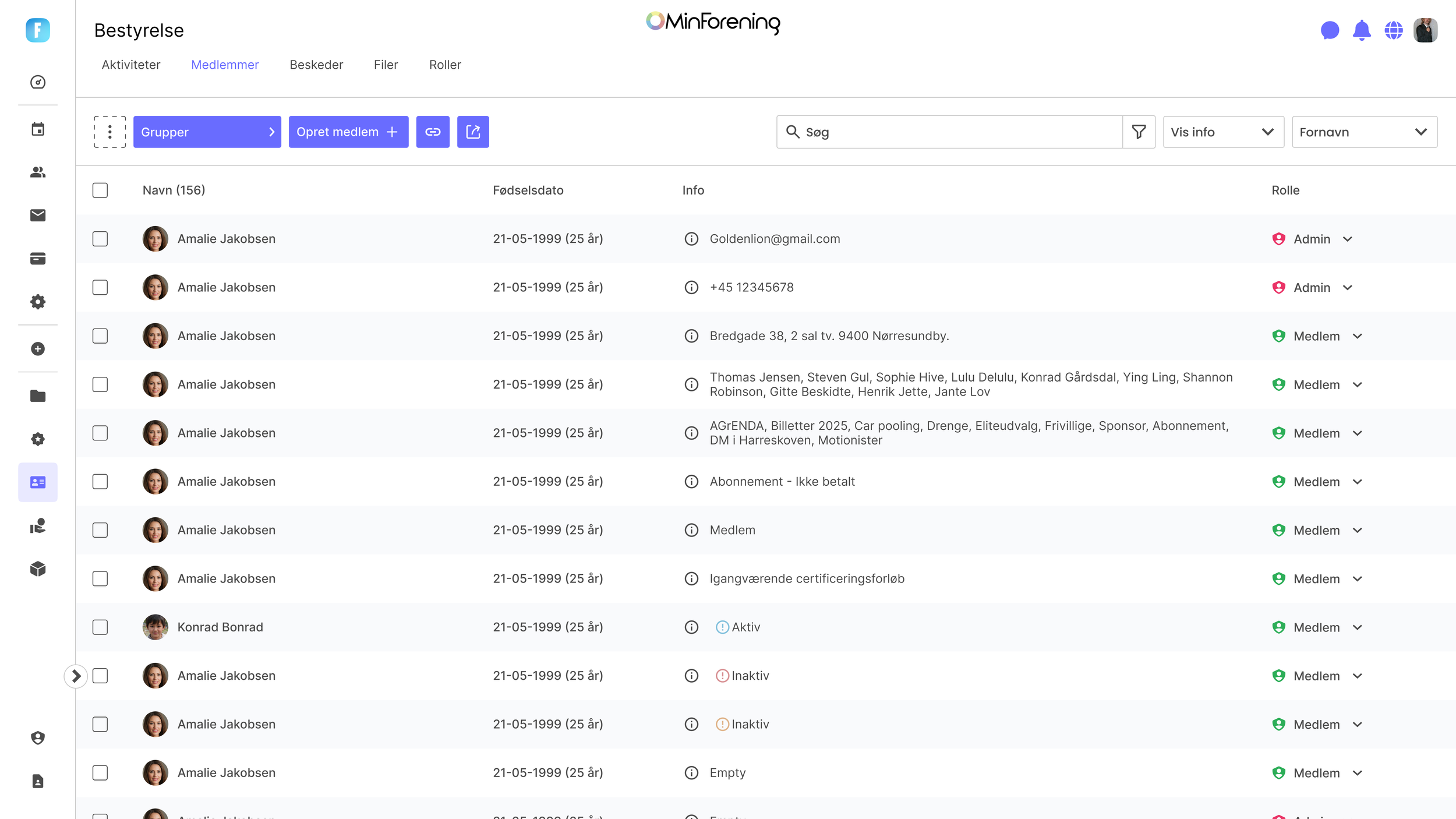Click the Opret medlem button

click(348, 132)
